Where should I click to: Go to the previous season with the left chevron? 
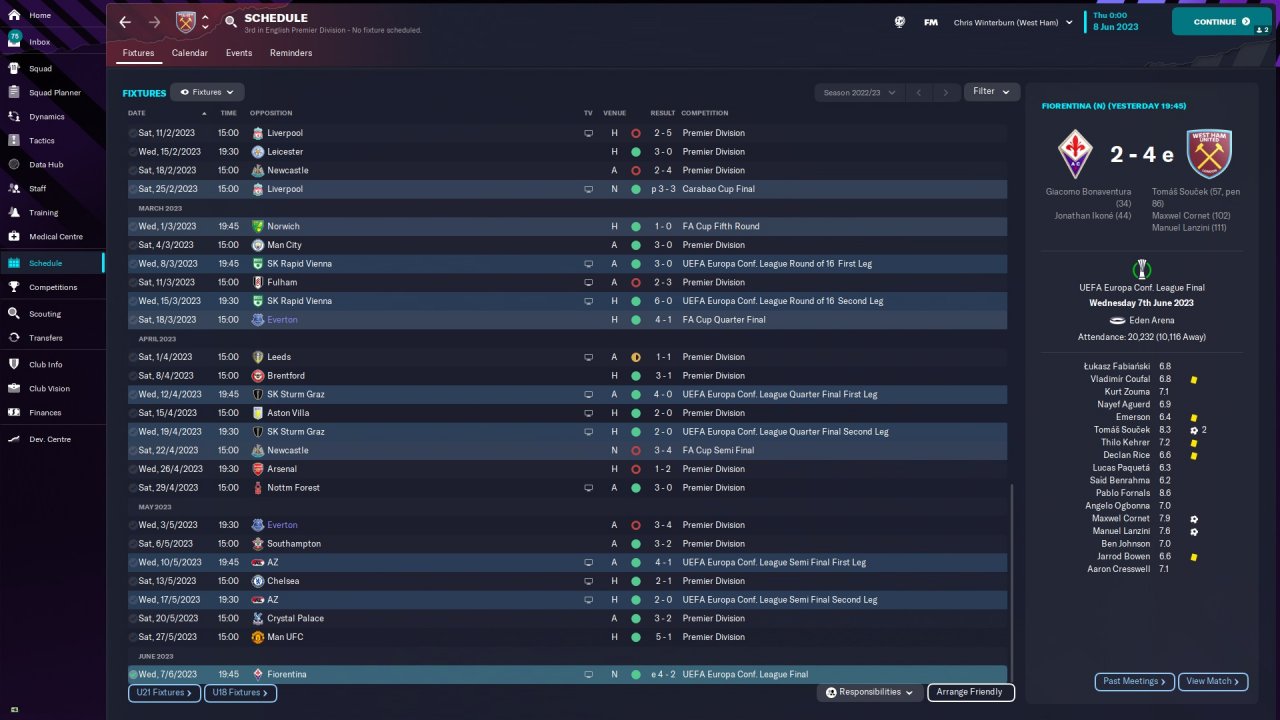pos(919,92)
